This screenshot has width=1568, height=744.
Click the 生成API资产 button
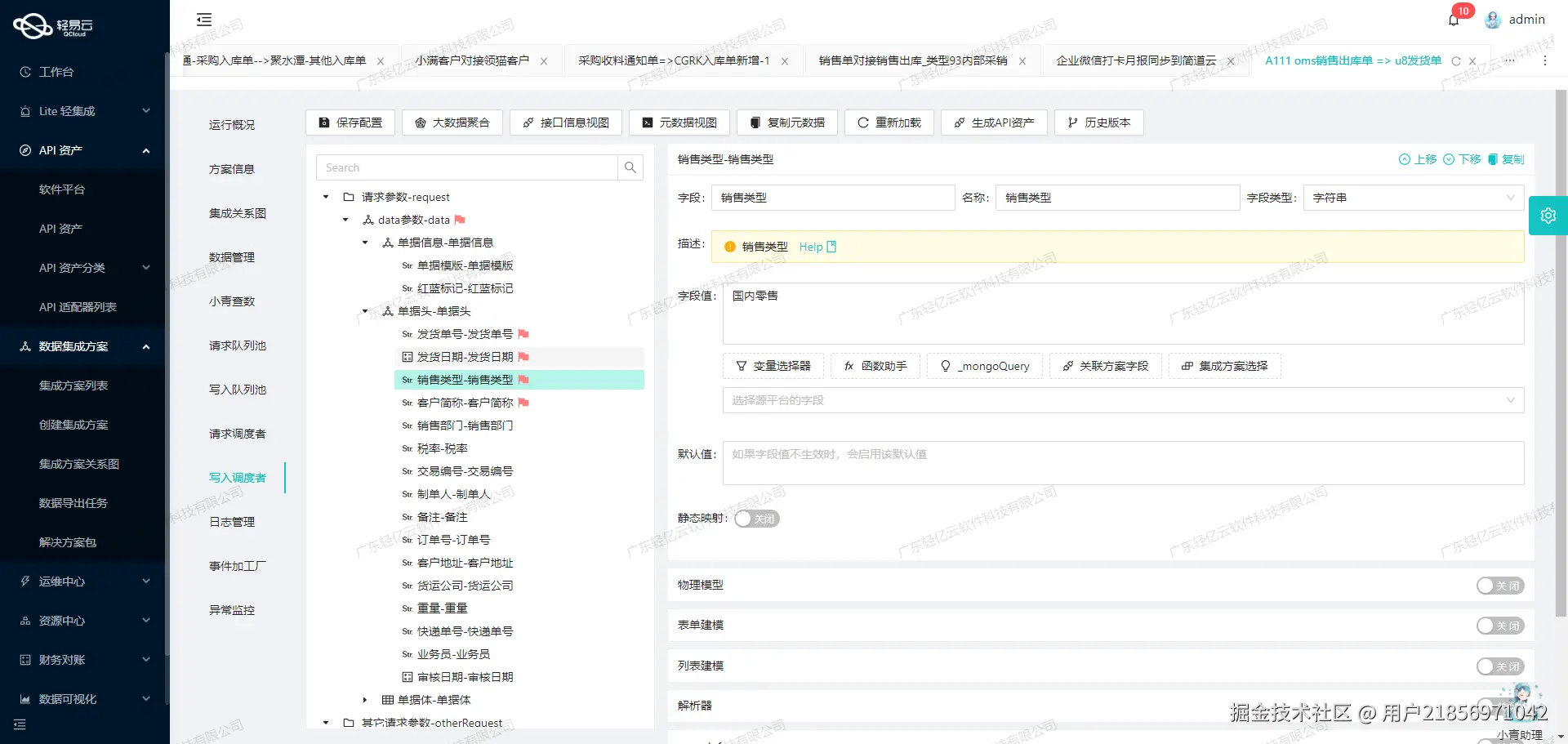[x=994, y=123]
